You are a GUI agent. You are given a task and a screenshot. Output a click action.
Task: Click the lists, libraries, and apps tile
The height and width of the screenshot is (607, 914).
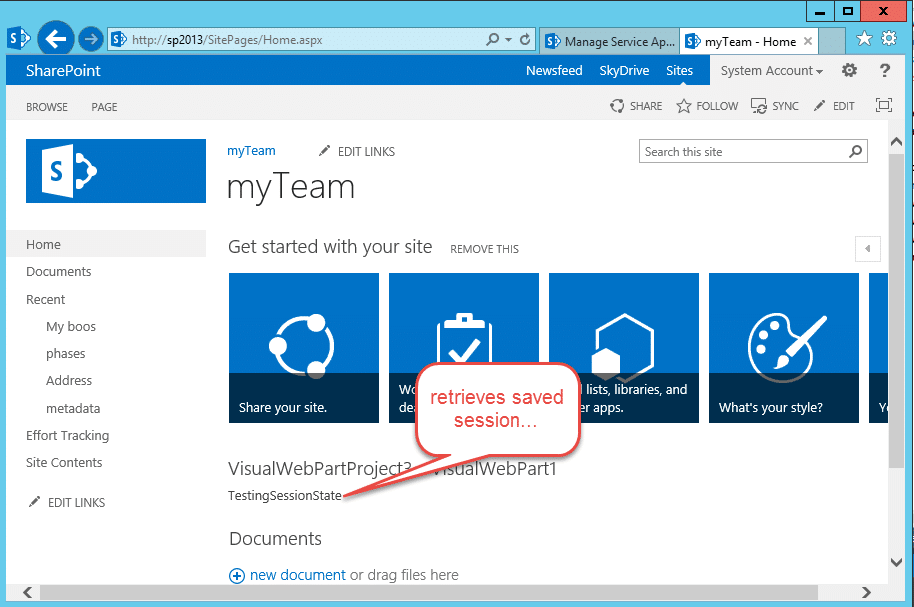point(624,348)
